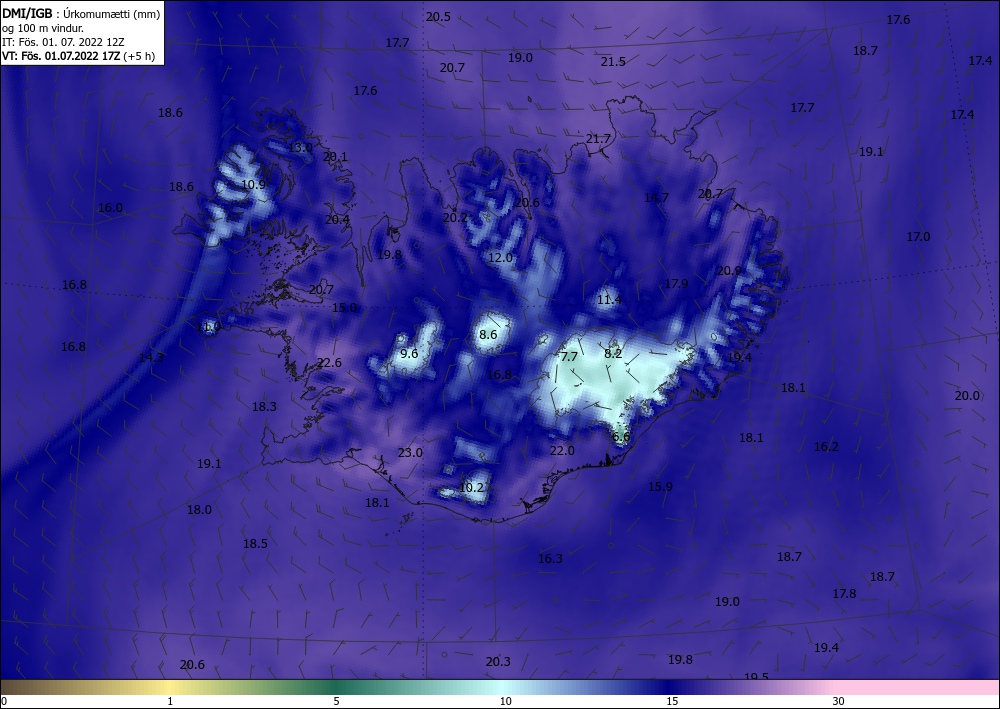Screen dimensions: 1000x709
Task: Click the 14.7 value on the map
Action: tap(656, 197)
